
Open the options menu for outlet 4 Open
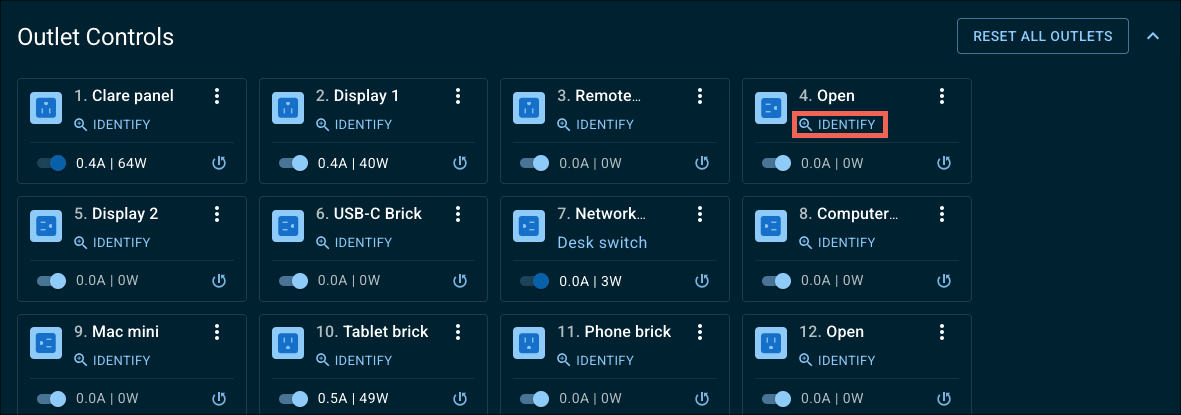941,96
